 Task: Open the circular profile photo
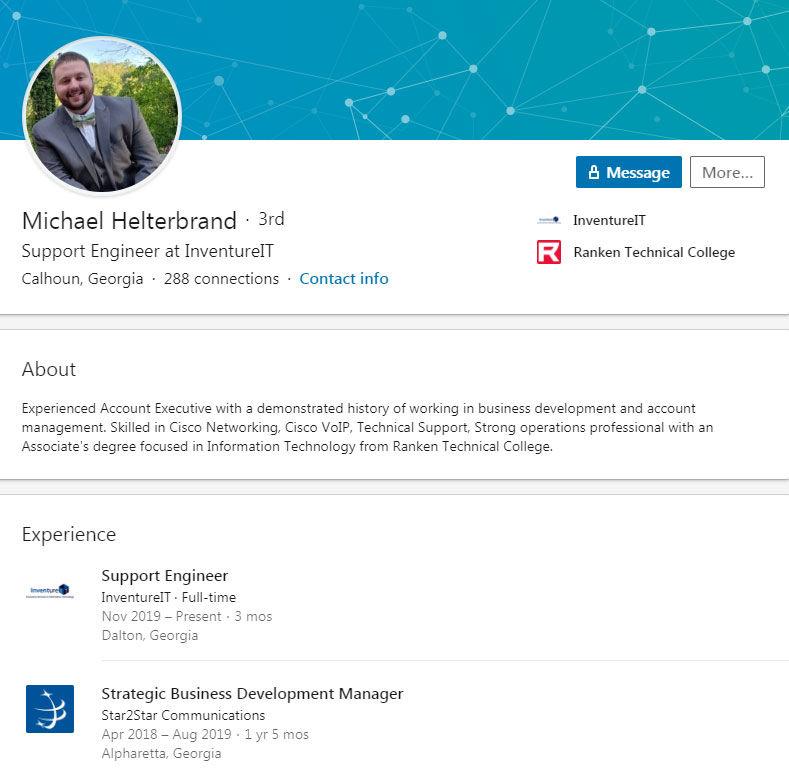pyautogui.click(x=102, y=115)
